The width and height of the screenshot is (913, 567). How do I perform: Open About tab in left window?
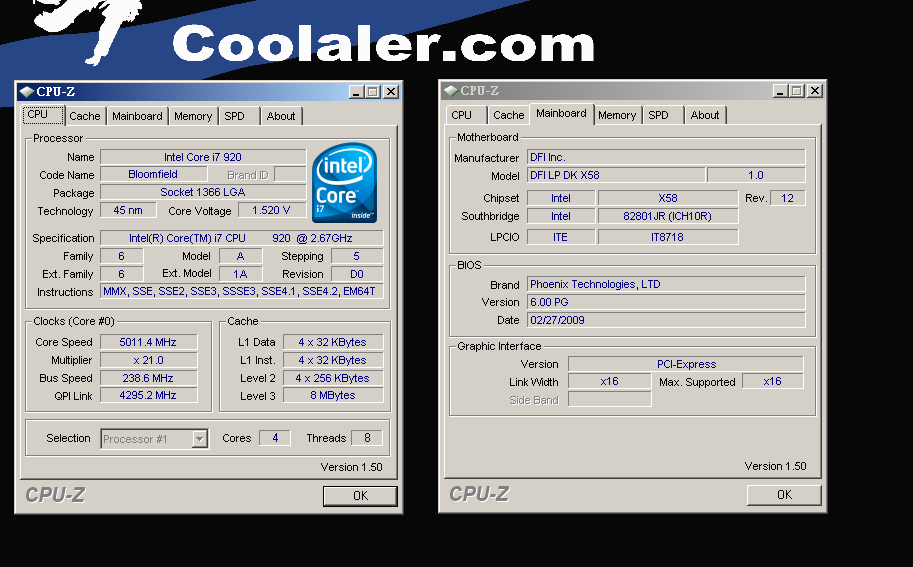[x=281, y=116]
